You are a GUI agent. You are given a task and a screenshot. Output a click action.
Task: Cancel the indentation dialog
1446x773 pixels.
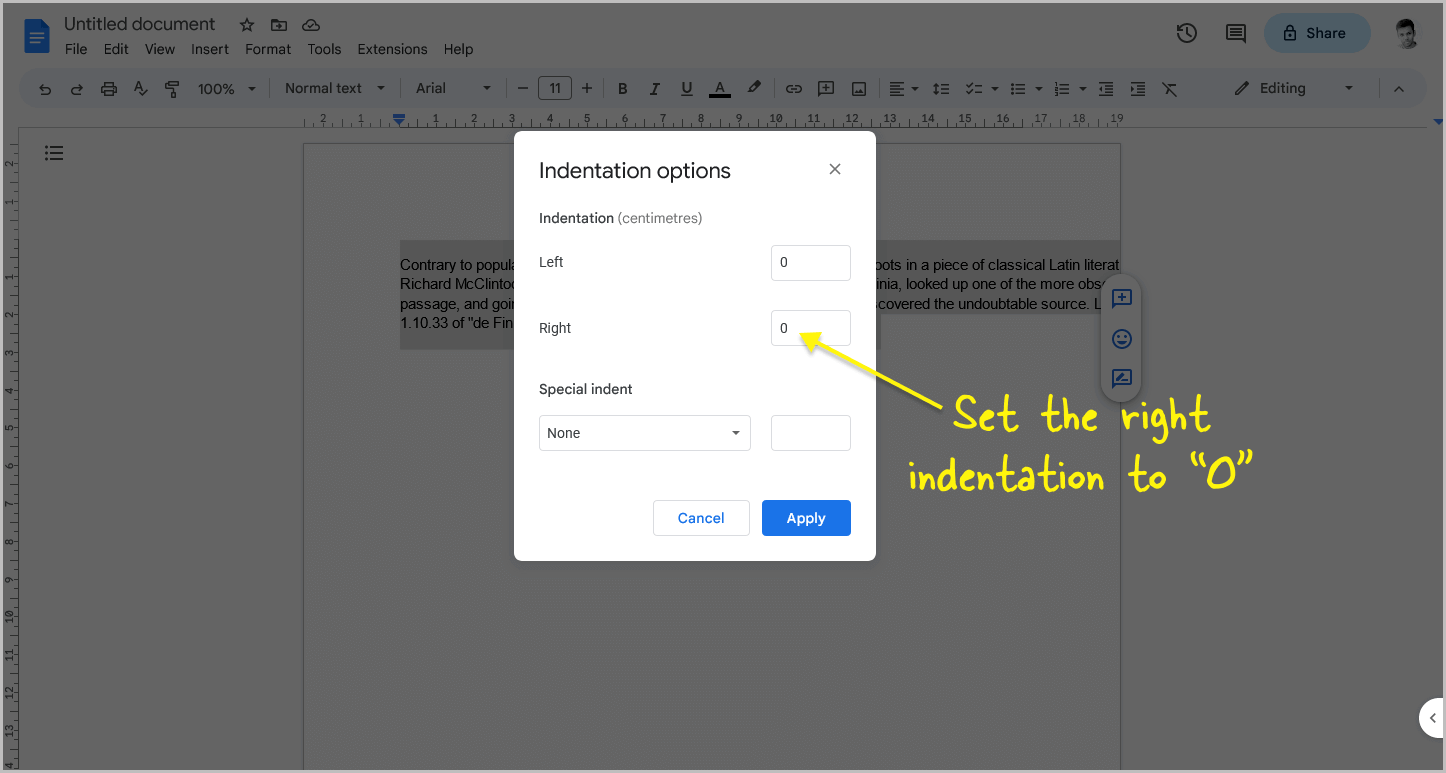coord(701,518)
